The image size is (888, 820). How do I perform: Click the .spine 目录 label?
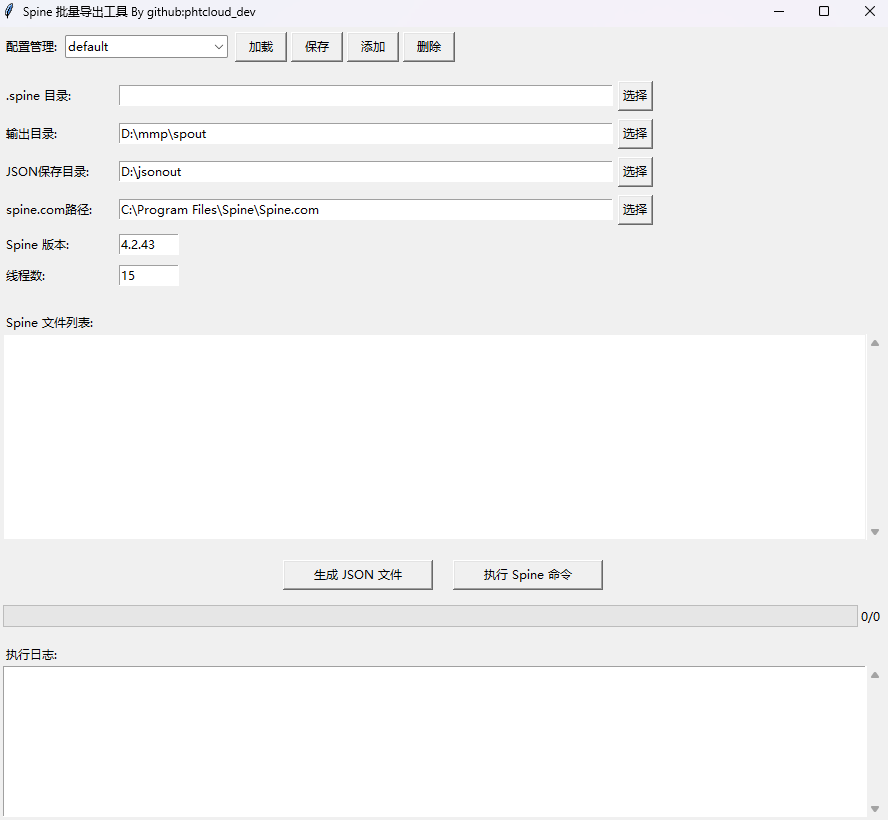[39, 96]
